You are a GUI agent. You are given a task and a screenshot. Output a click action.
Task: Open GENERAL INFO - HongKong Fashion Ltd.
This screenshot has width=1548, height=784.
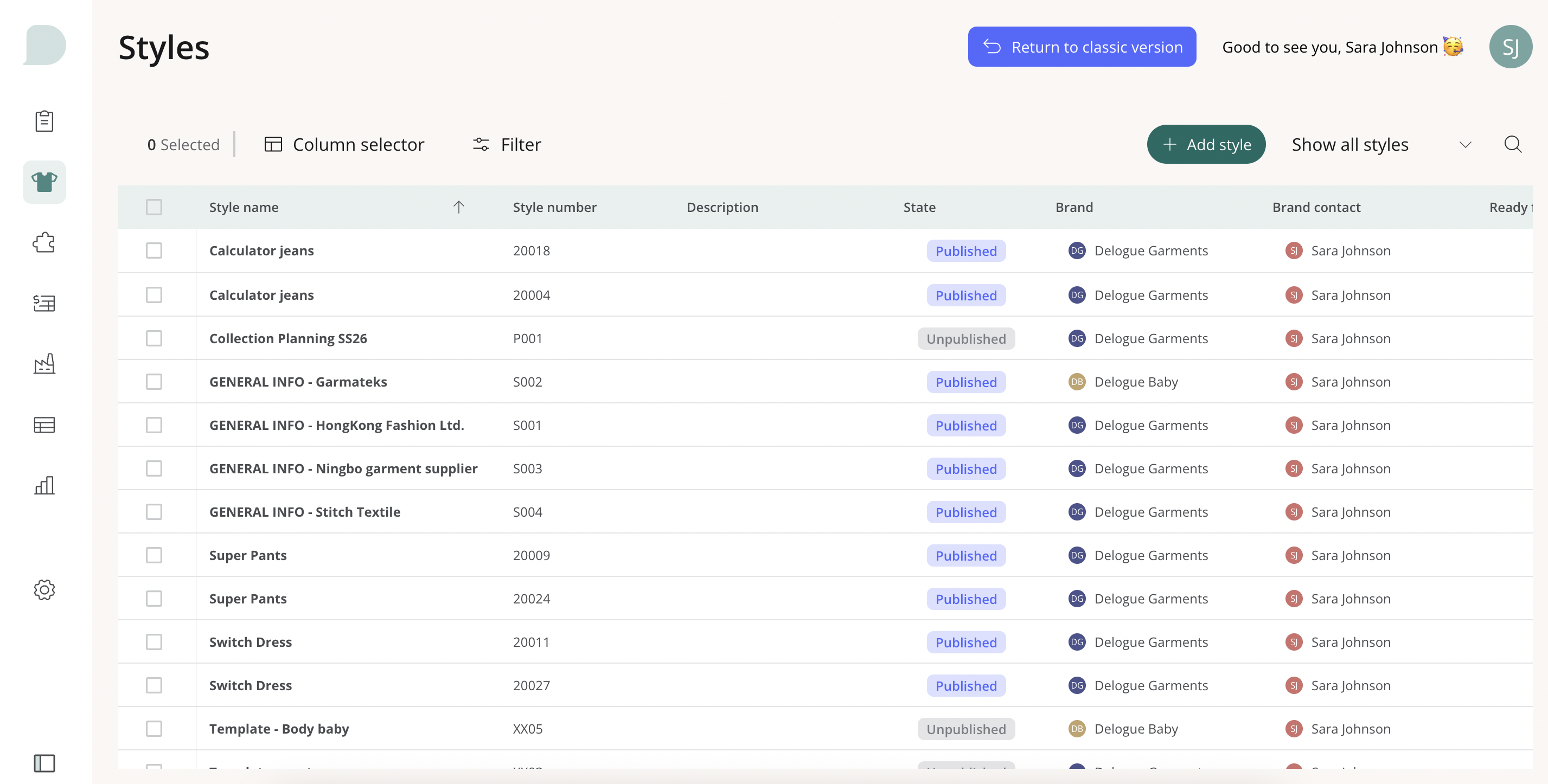336,425
